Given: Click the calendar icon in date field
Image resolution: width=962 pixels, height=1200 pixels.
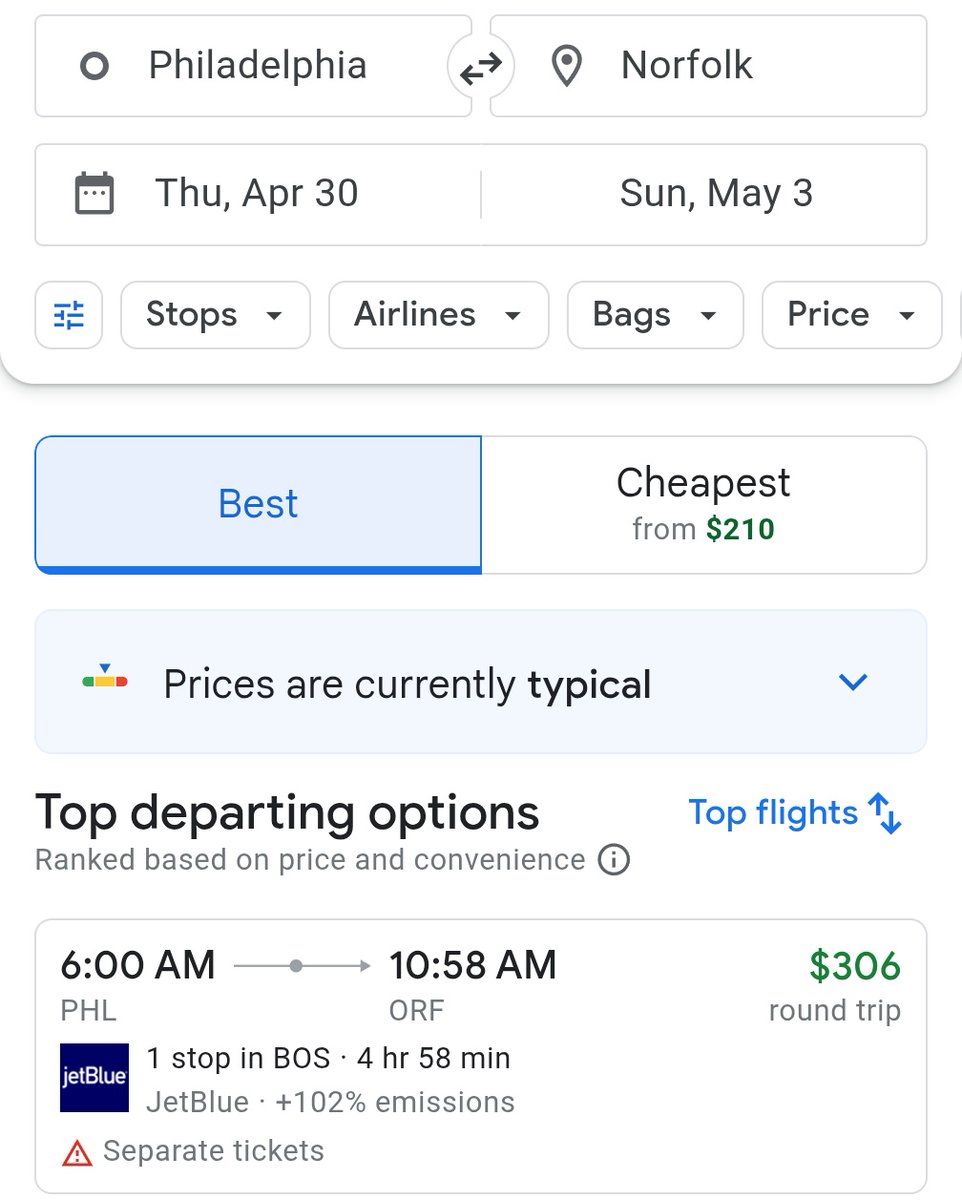Looking at the screenshot, I should (x=95, y=193).
